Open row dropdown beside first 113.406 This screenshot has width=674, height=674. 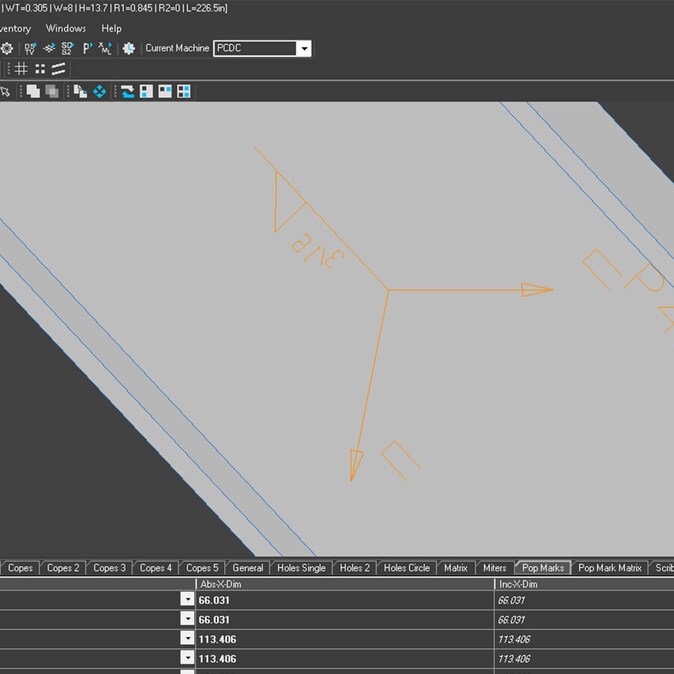(187, 638)
